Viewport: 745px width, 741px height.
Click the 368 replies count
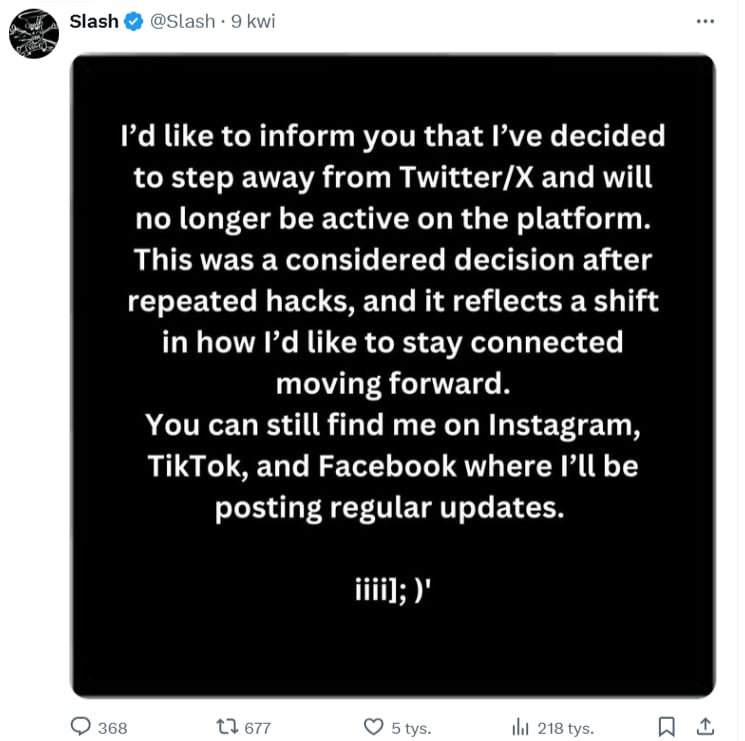tap(113, 728)
